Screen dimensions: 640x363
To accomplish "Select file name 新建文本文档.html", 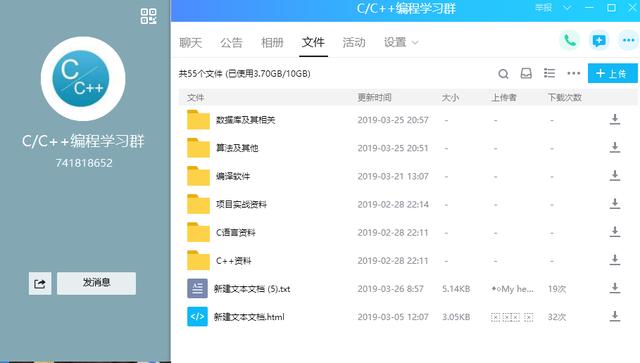I will click(249, 317).
